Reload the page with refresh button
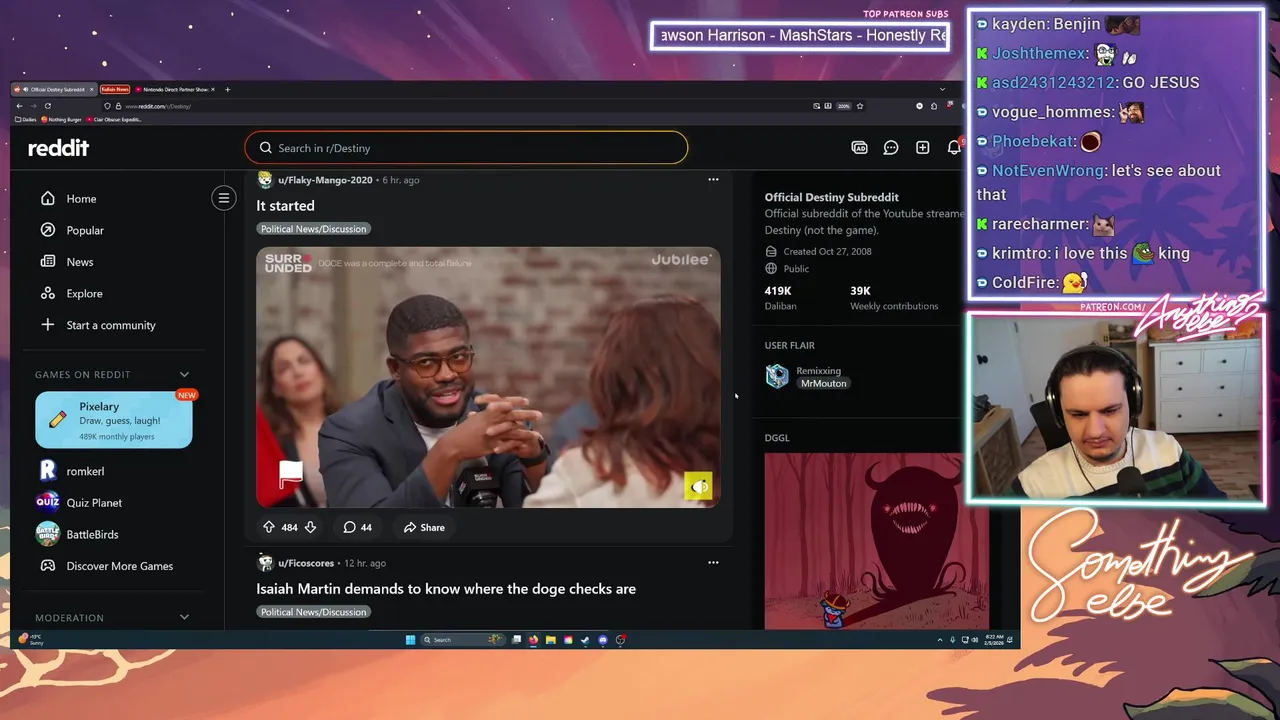This screenshot has height=720, width=1280. click(48, 106)
